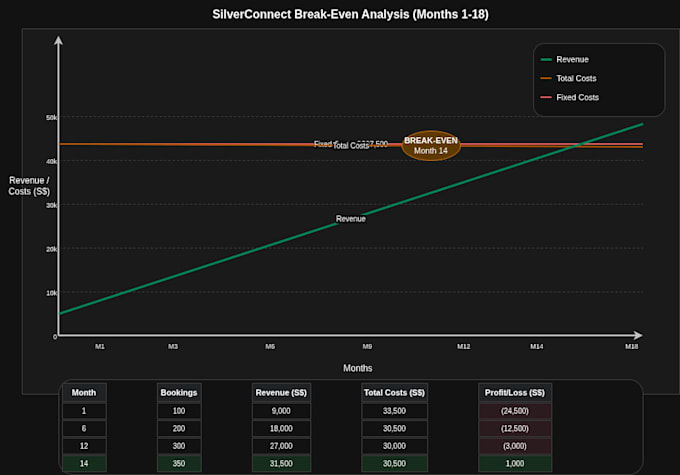
Task: Click the Total Costs (S$) column header
Action: pyautogui.click(x=394, y=393)
